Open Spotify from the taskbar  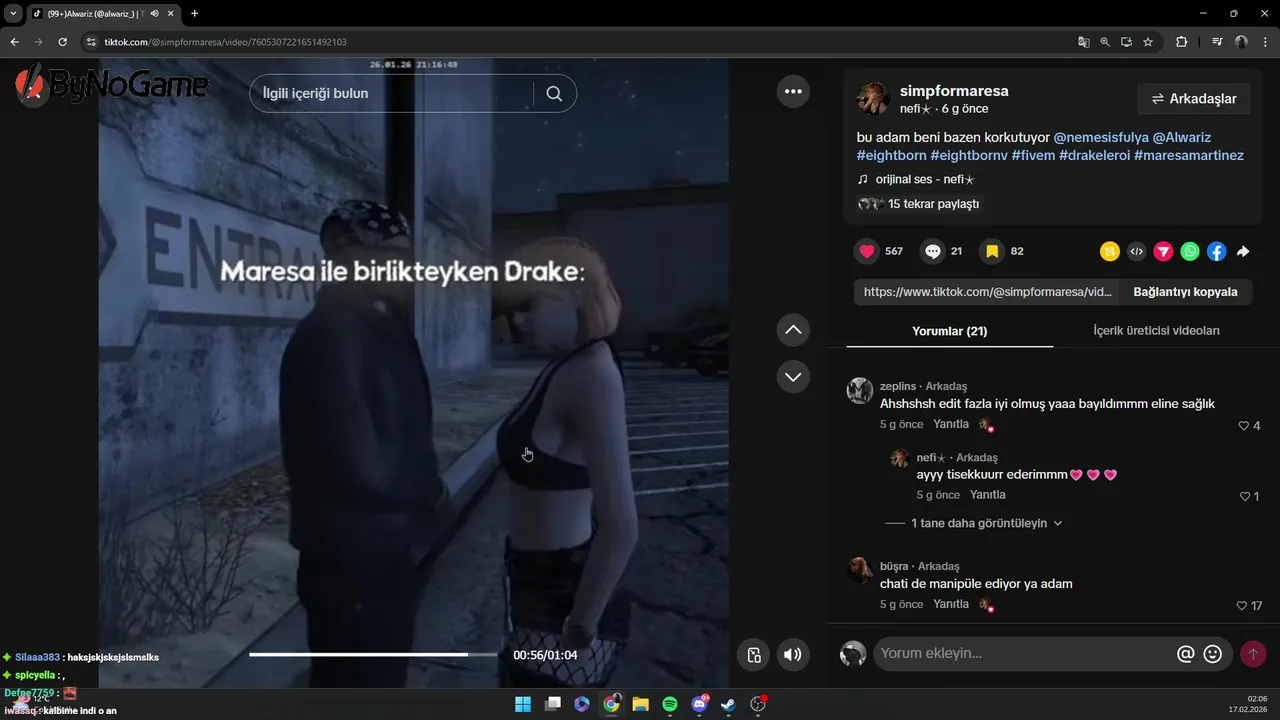coord(670,704)
